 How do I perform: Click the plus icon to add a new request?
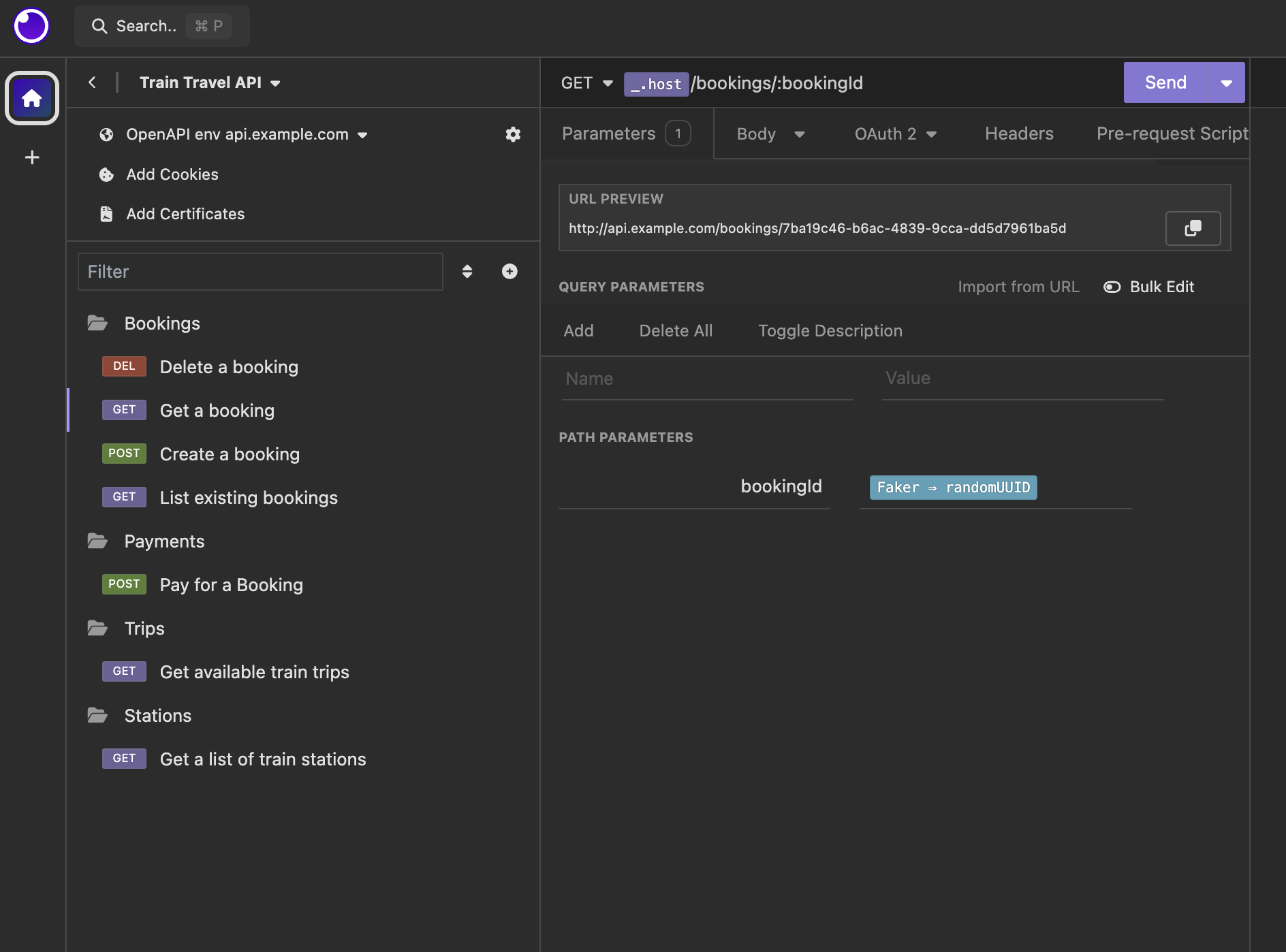pos(509,271)
